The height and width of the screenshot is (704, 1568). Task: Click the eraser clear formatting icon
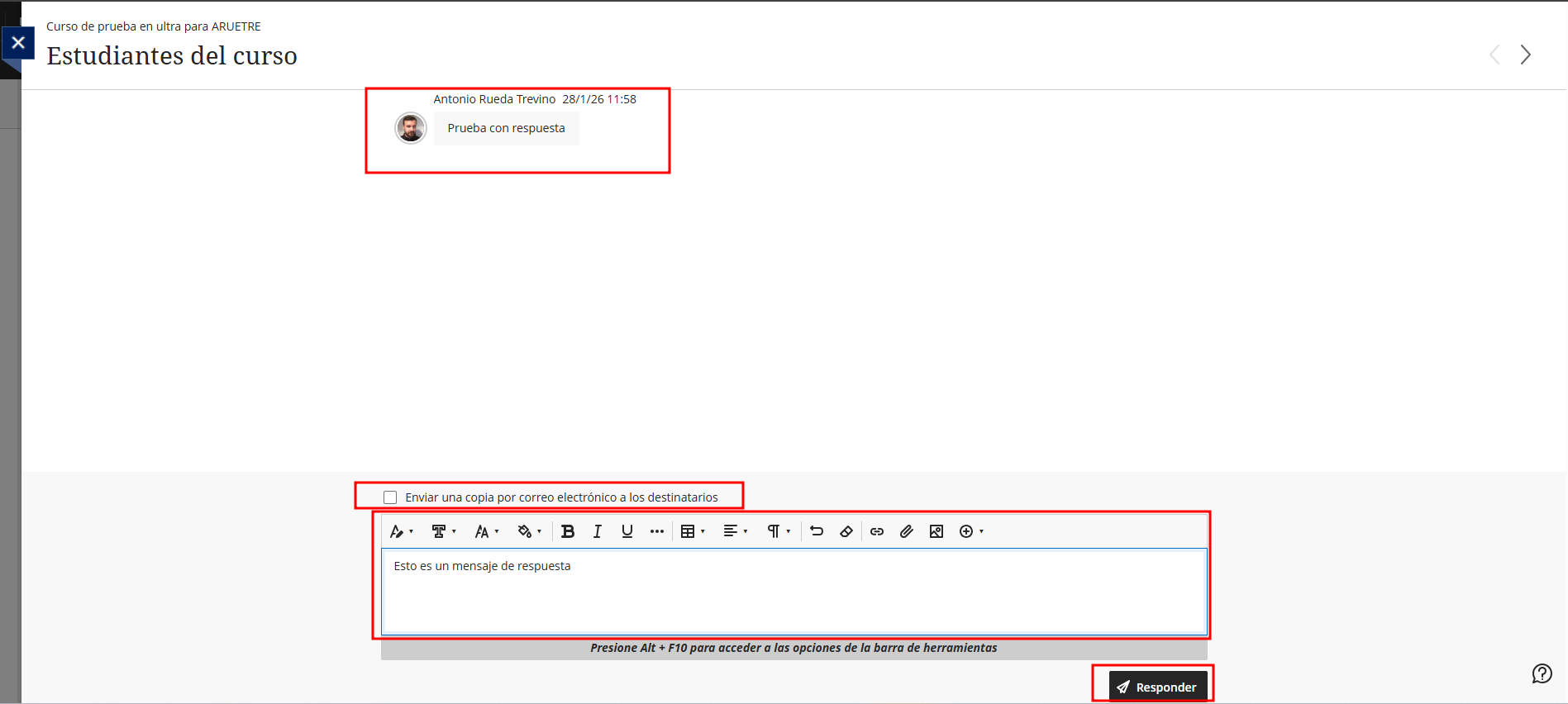(x=846, y=531)
